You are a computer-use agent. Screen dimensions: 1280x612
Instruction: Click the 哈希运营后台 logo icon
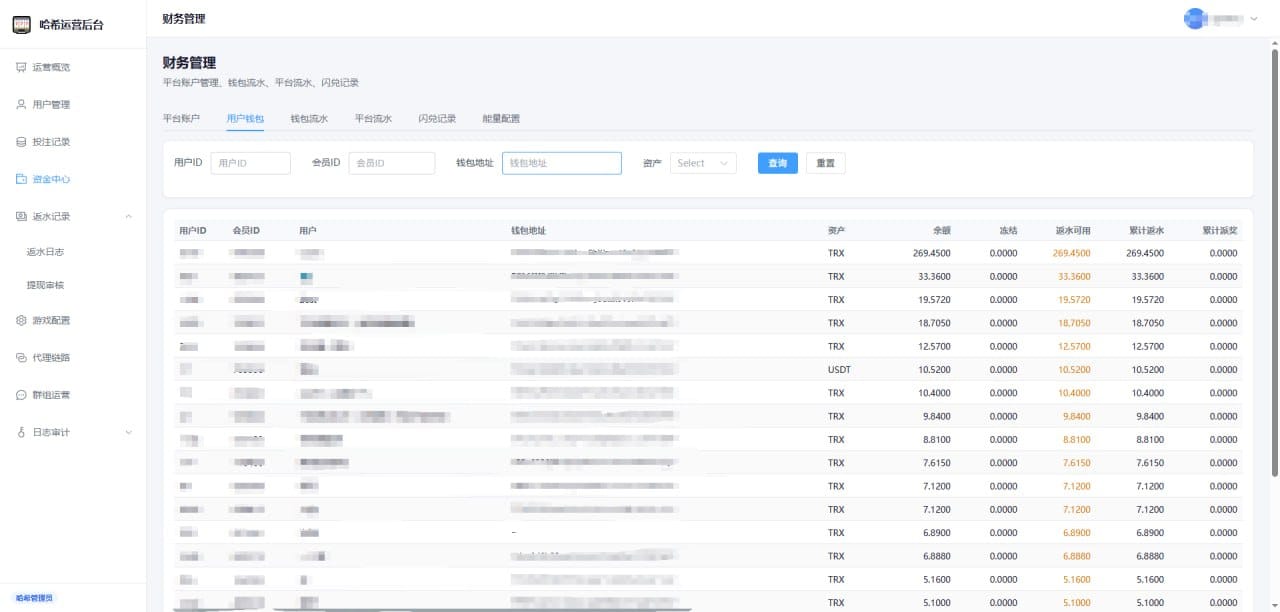(x=21, y=24)
